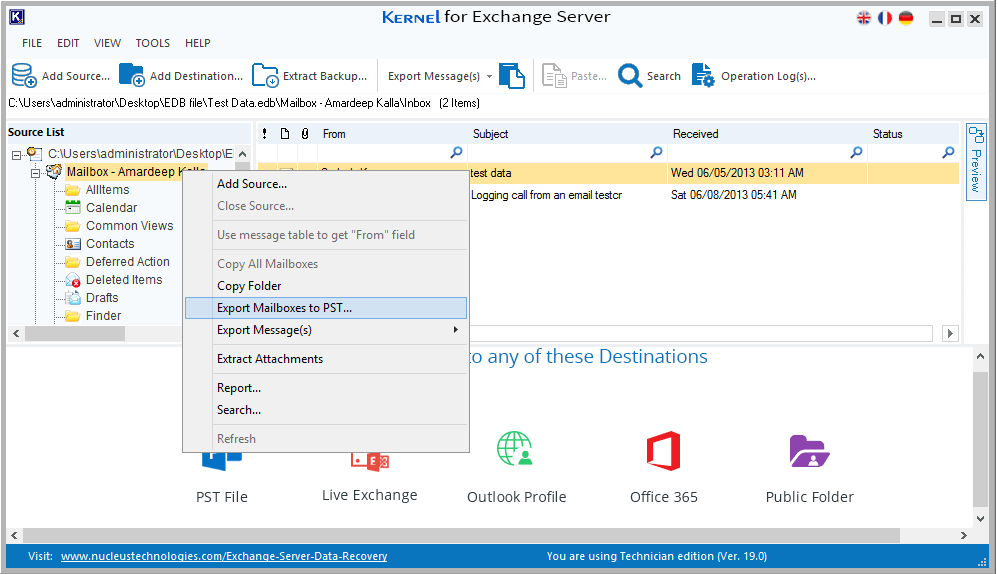Click message list scroll right arrow
998x574 pixels.
click(950, 333)
